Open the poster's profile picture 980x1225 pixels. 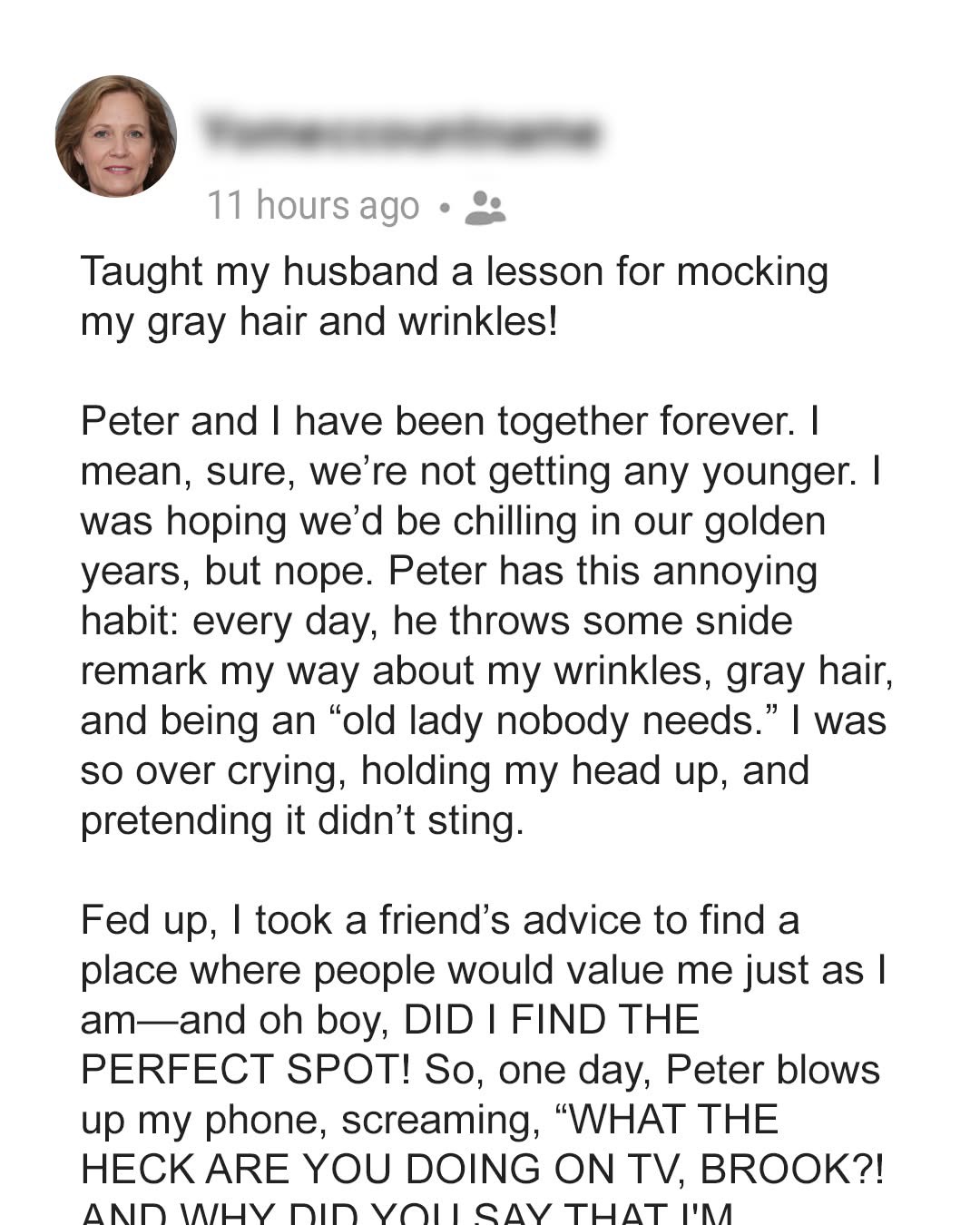(116, 136)
